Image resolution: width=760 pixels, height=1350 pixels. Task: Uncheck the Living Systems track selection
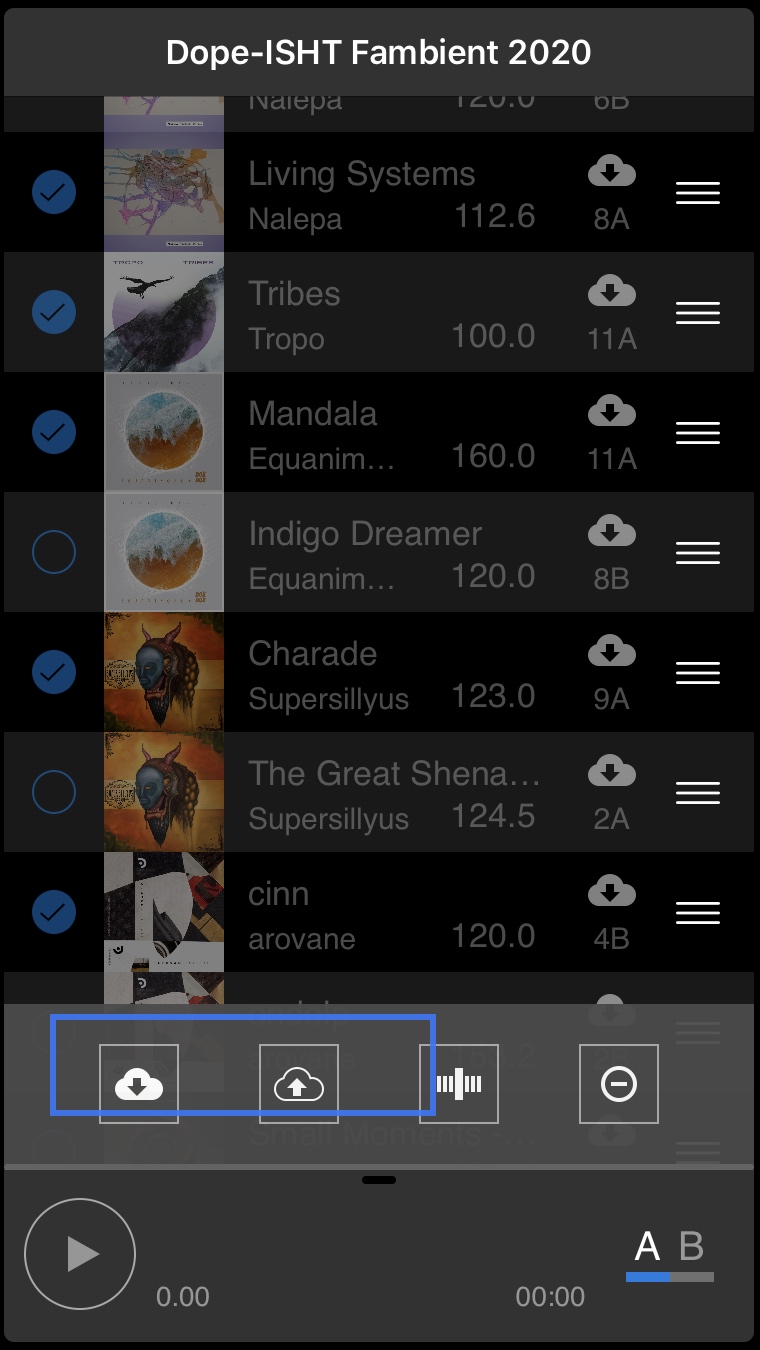pos(54,192)
